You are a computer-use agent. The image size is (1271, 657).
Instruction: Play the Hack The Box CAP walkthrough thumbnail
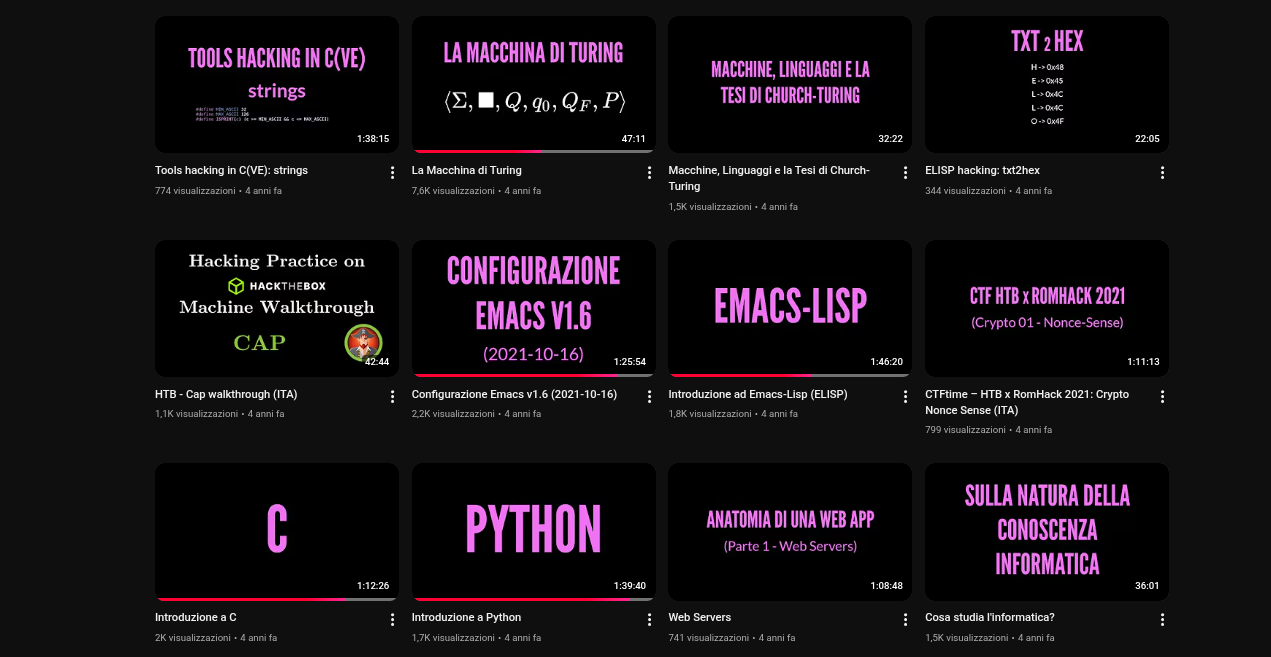point(277,308)
